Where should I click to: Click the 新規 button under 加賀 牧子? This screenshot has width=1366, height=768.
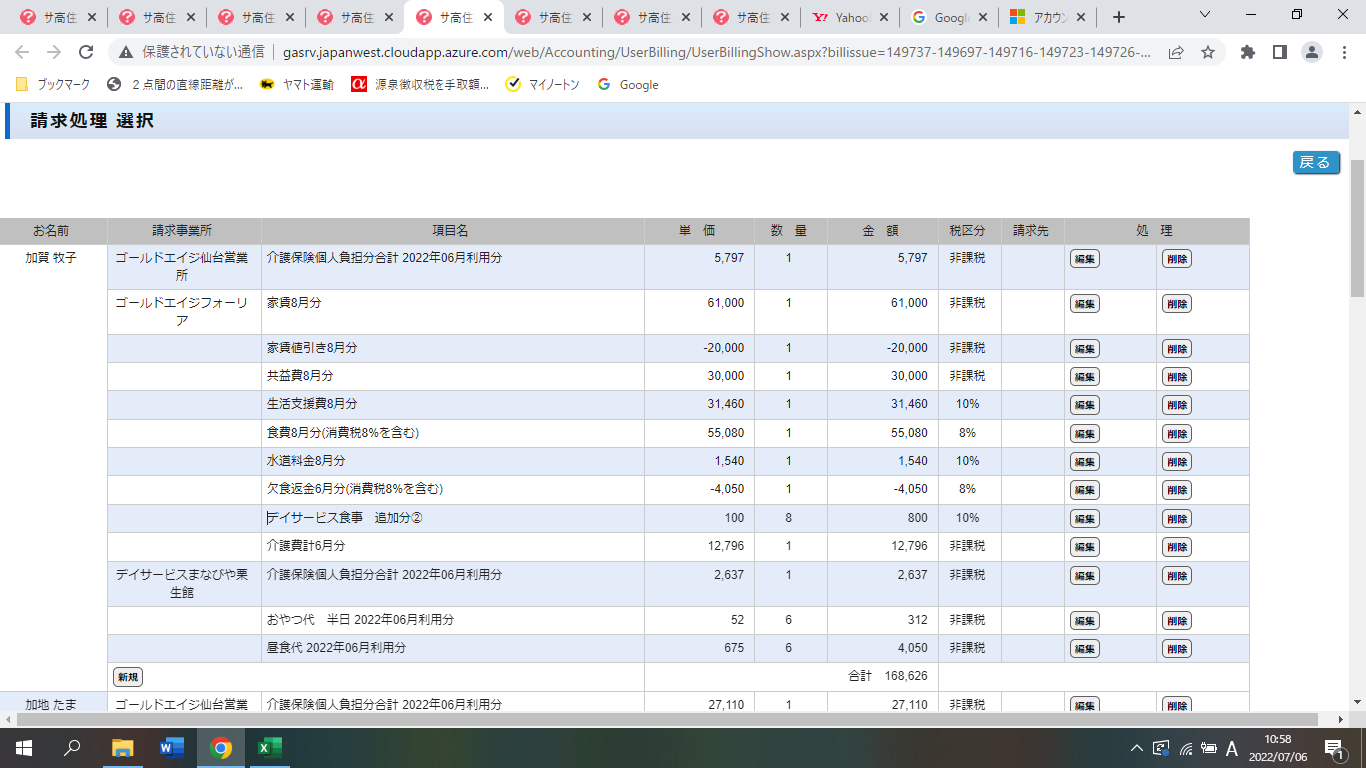[128, 677]
